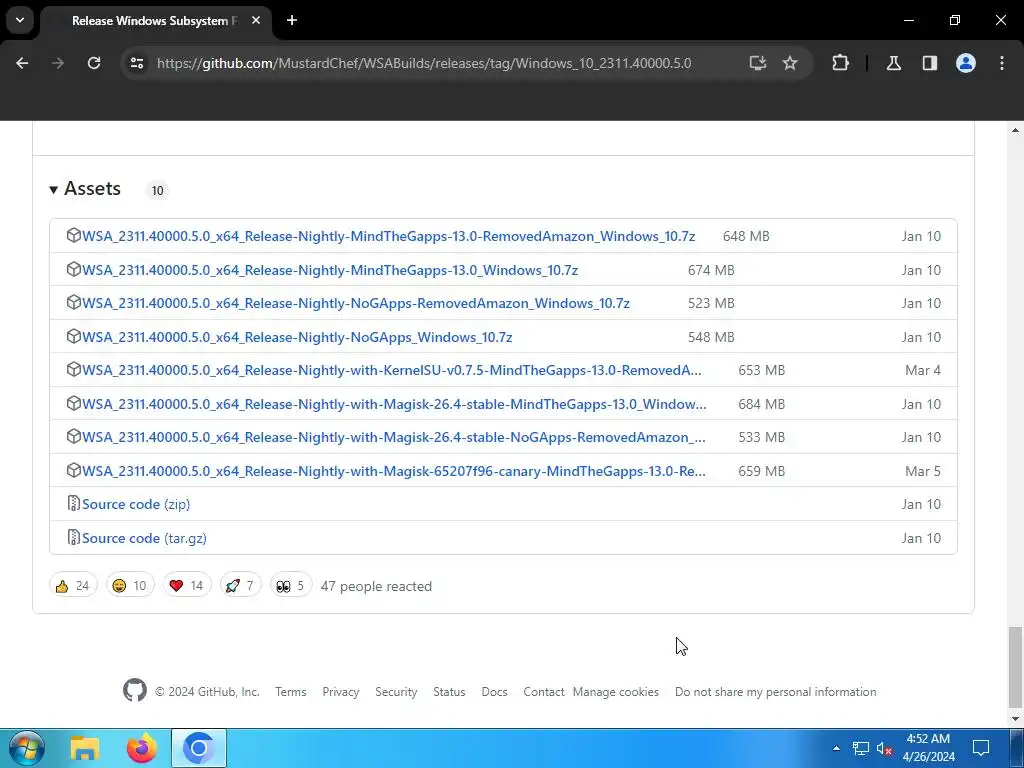The width and height of the screenshot is (1024, 768).
Task: Click package icon of the 659 MB asset
Action: click(x=74, y=470)
